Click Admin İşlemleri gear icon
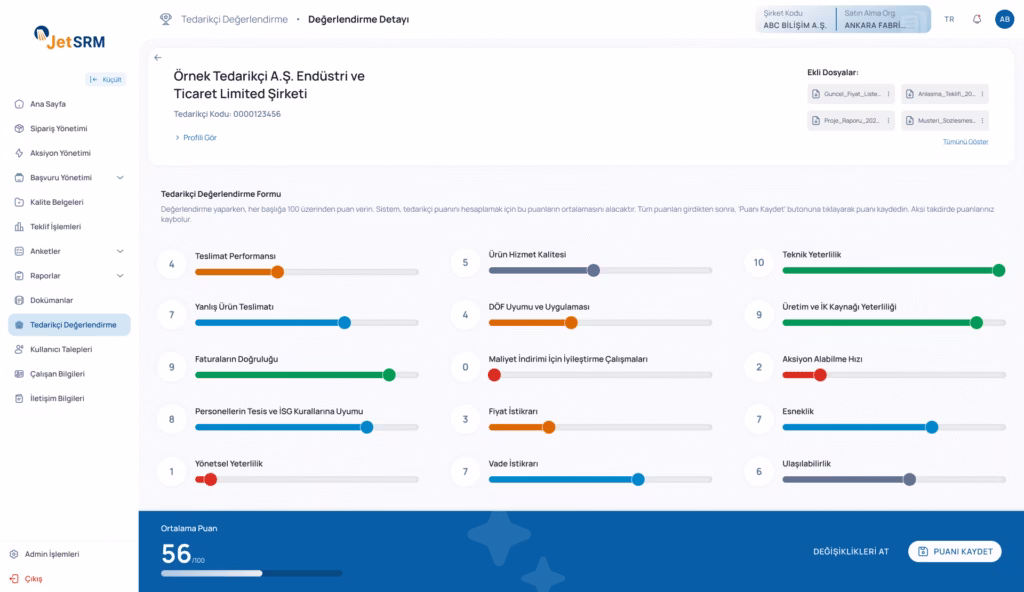 [14, 554]
